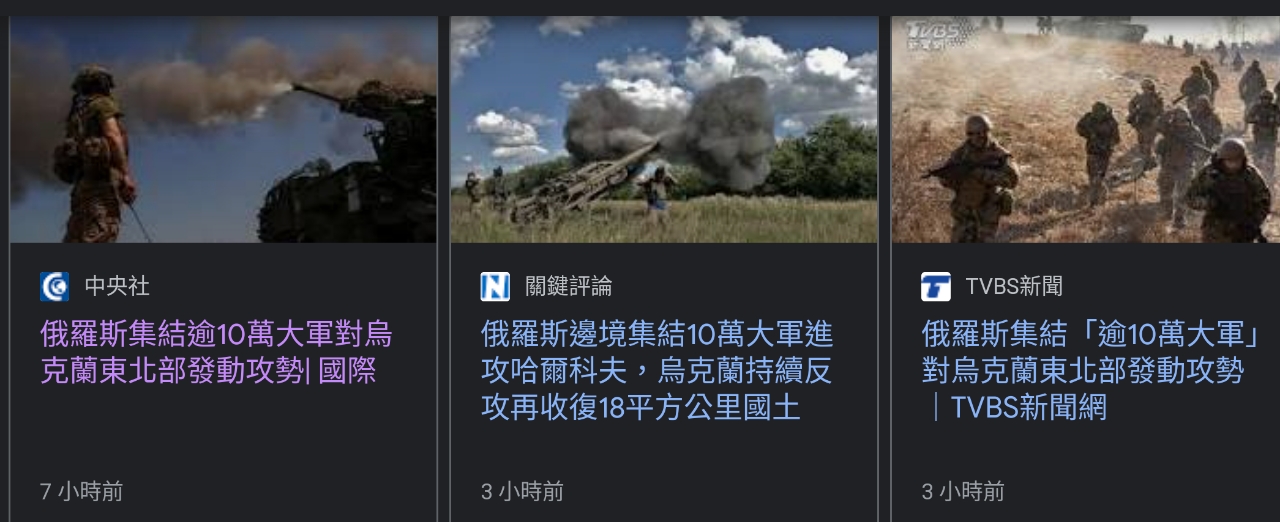The height and width of the screenshot is (522, 1280).
Task: Click the 7 小時前 timestamp
Action: pos(82,491)
